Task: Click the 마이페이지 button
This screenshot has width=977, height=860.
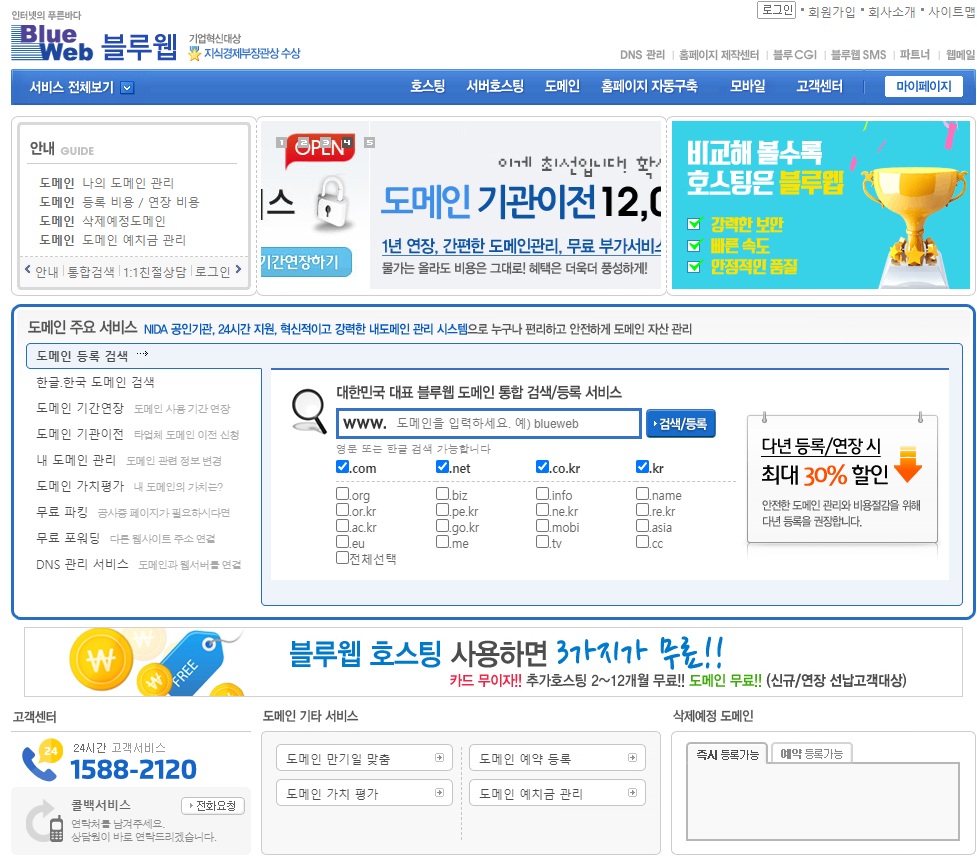Action: 924,87
